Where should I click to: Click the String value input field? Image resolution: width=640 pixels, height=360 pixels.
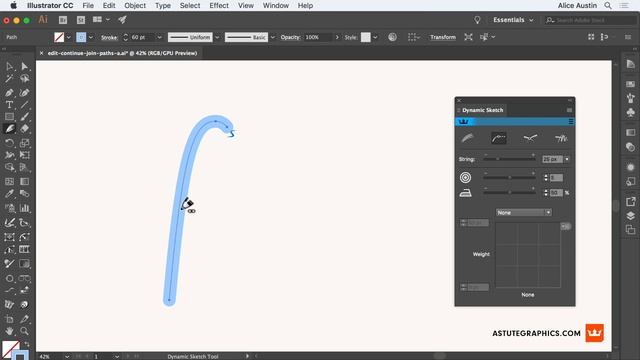[x=552, y=159]
